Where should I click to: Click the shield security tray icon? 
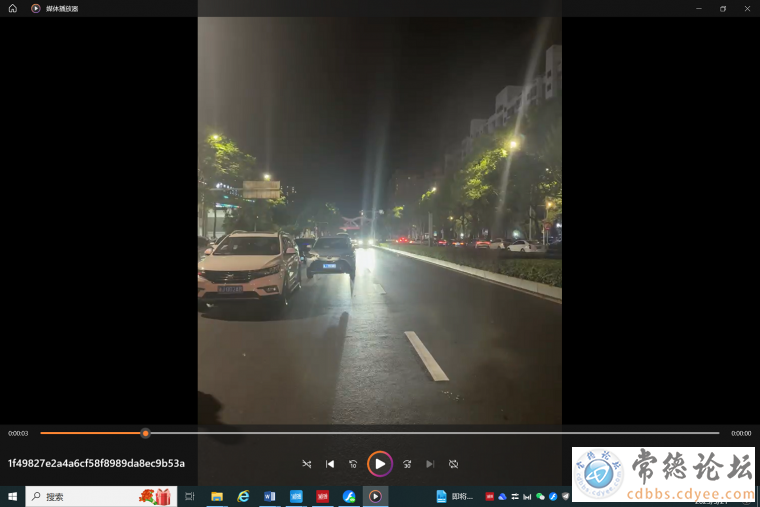point(565,496)
